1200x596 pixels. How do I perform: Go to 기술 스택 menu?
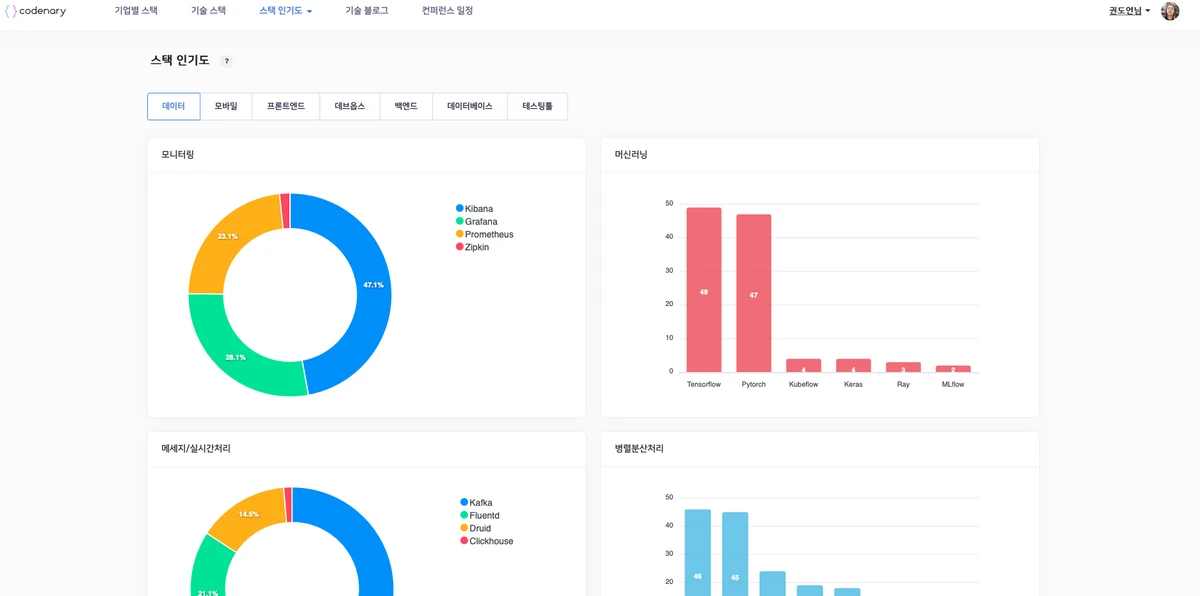pyautogui.click(x=208, y=11)
